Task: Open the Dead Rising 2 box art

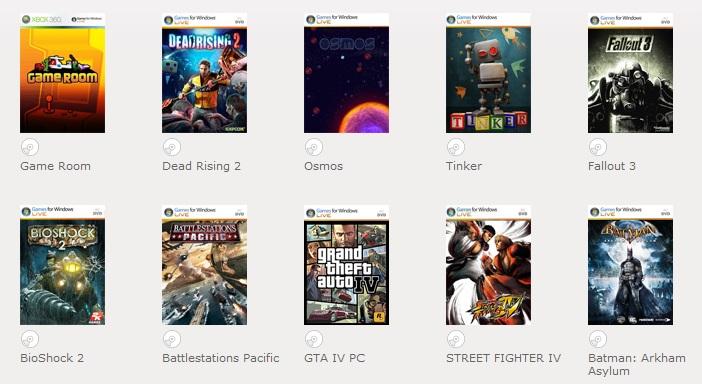Action: (x=205, y=73)
